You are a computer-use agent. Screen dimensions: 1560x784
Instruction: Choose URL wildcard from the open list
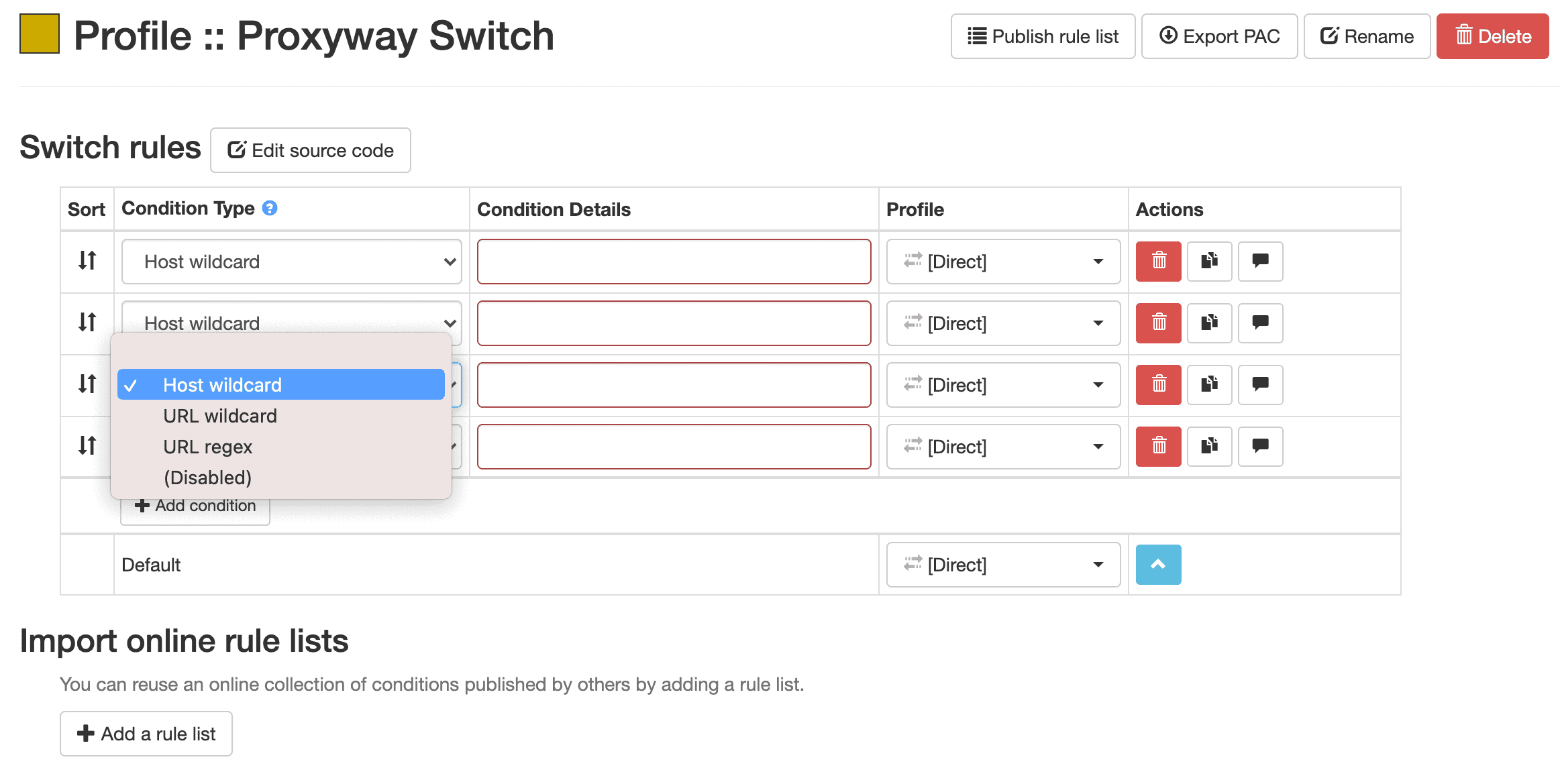click(281, 416)
